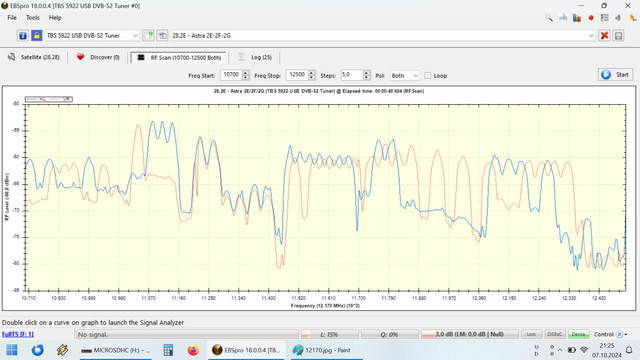Open Calculator from the taskbar

coord(168,350)
